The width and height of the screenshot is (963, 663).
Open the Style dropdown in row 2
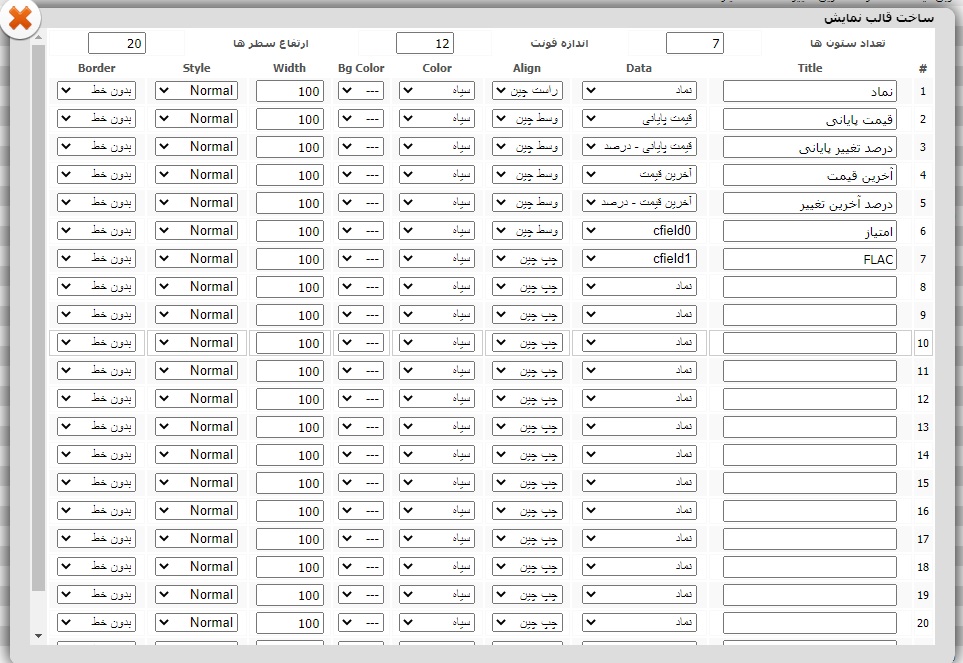(x=197, y=118)
